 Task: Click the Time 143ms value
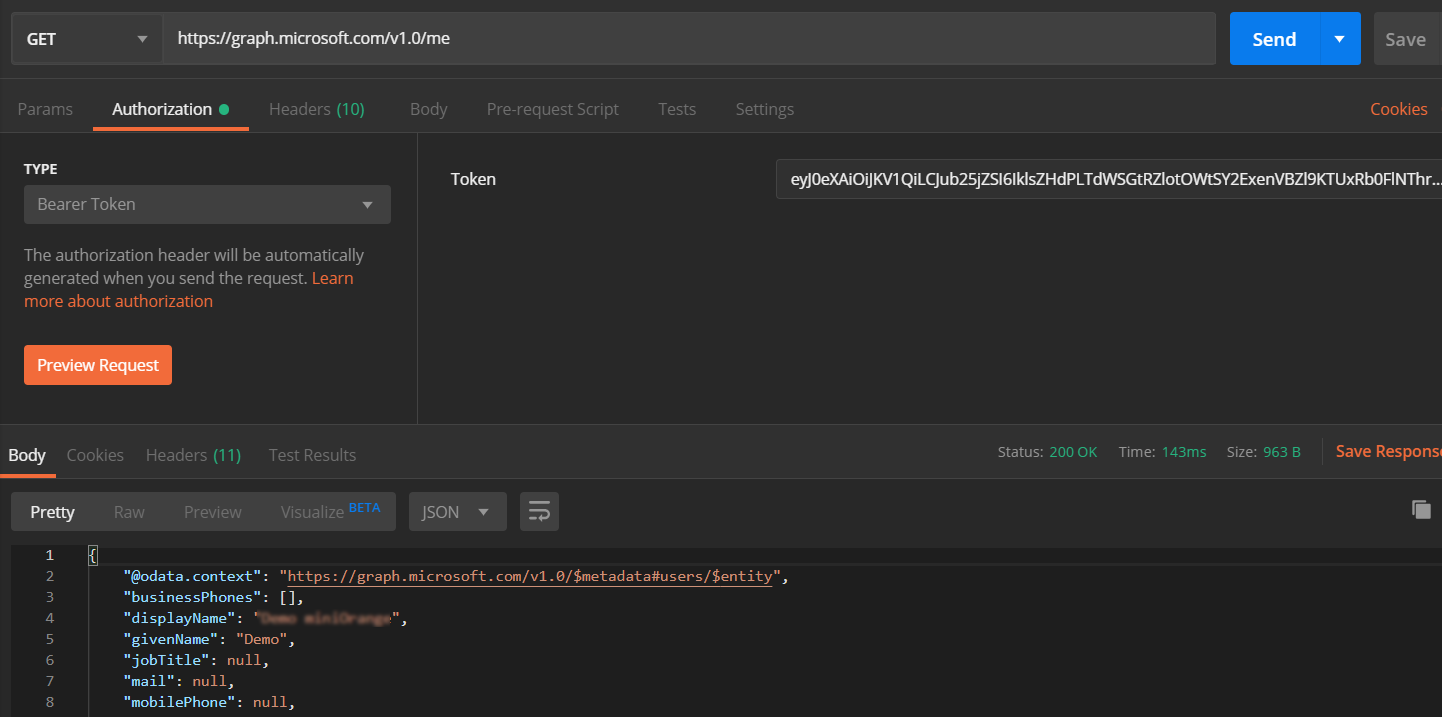click(1184, 452)
